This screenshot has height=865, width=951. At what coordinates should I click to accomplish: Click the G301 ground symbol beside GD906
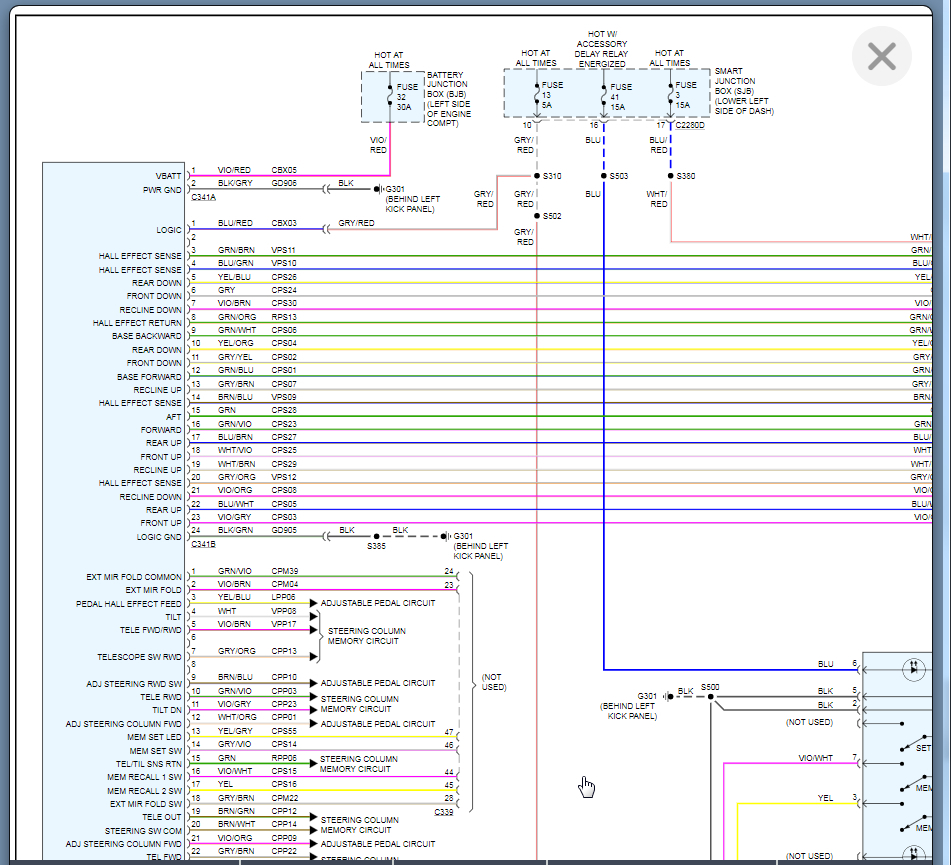tap(378, 189)
